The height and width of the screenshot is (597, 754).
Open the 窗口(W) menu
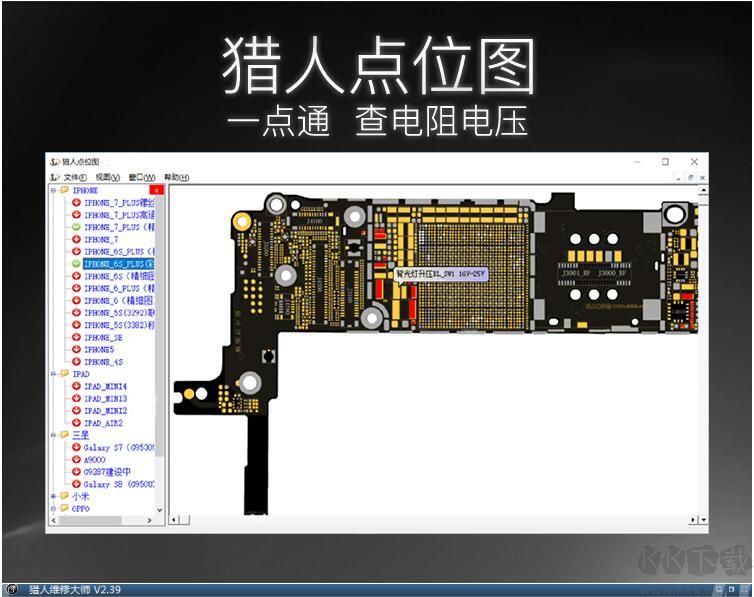141,177
